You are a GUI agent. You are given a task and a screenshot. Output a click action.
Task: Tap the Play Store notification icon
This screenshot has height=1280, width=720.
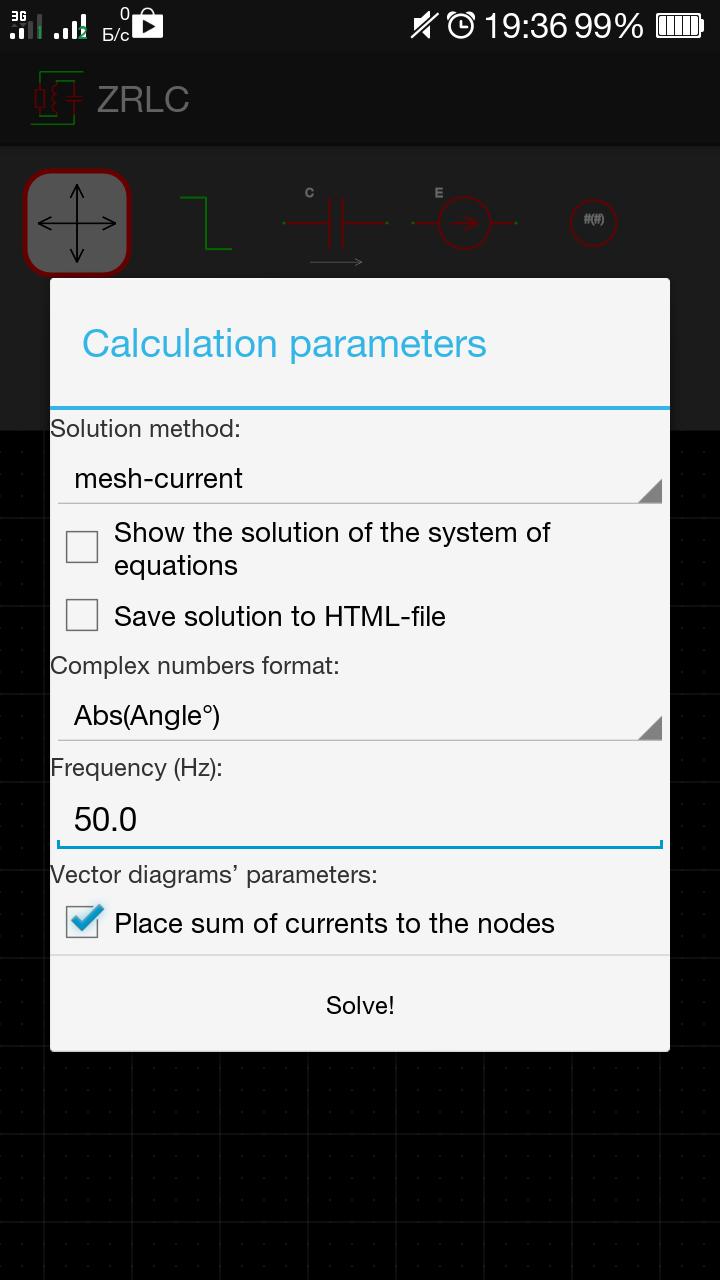pos(146,24)
